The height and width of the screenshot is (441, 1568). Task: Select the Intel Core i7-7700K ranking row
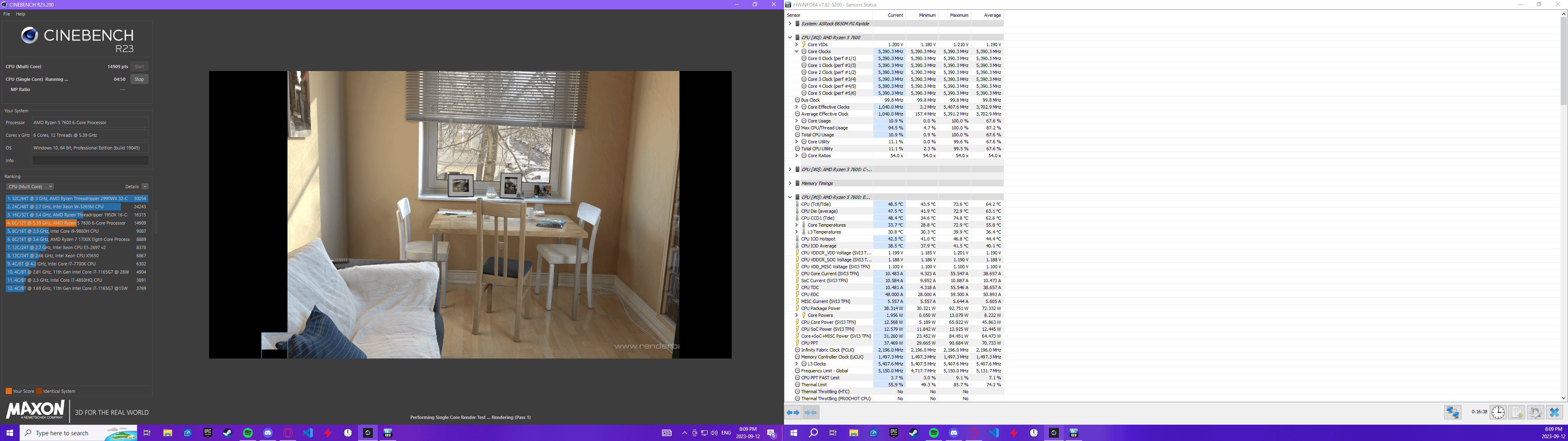click(77, 264)
